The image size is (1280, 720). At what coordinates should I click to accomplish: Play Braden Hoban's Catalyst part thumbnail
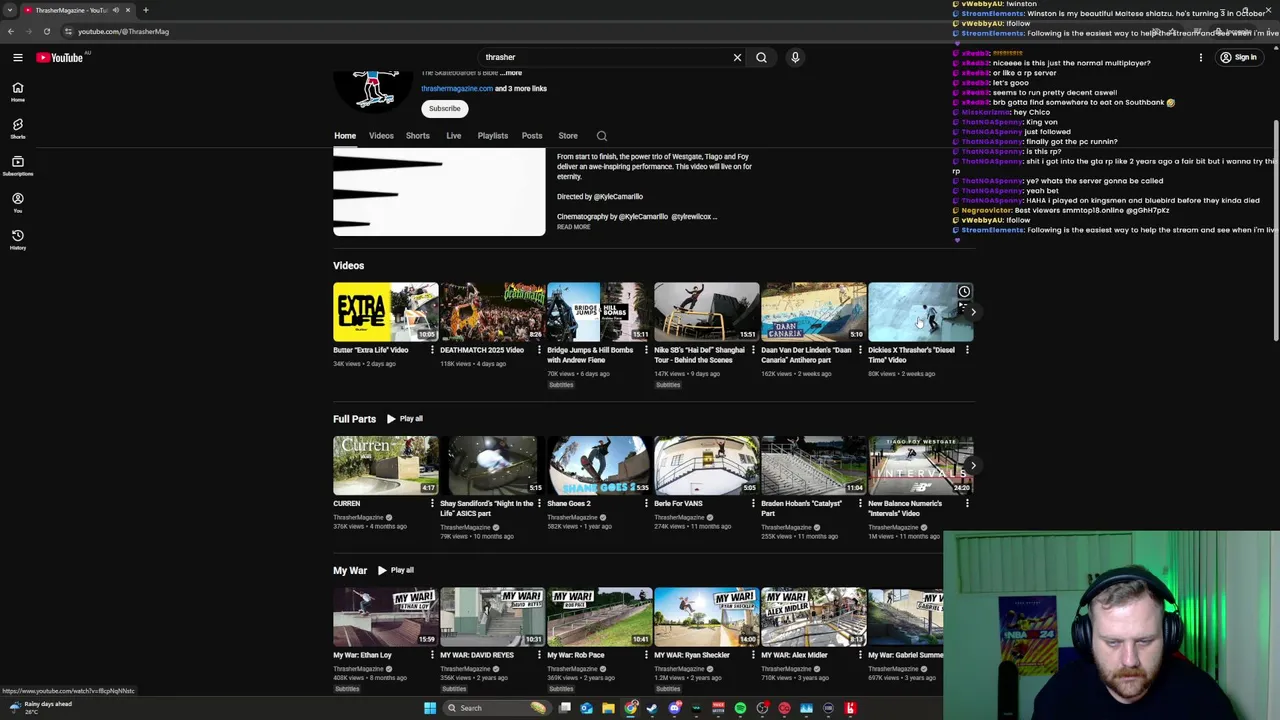tap(814, 465)
